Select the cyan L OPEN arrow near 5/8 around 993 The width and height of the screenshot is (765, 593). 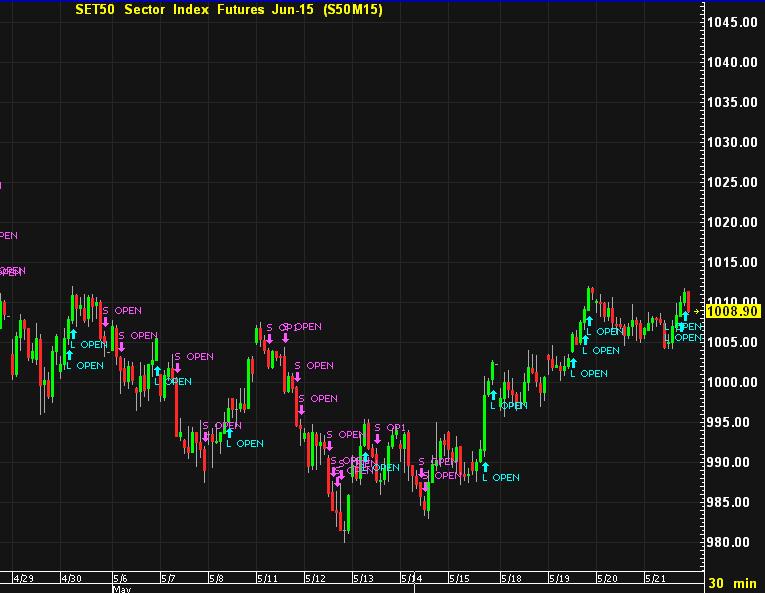point(229,432)
